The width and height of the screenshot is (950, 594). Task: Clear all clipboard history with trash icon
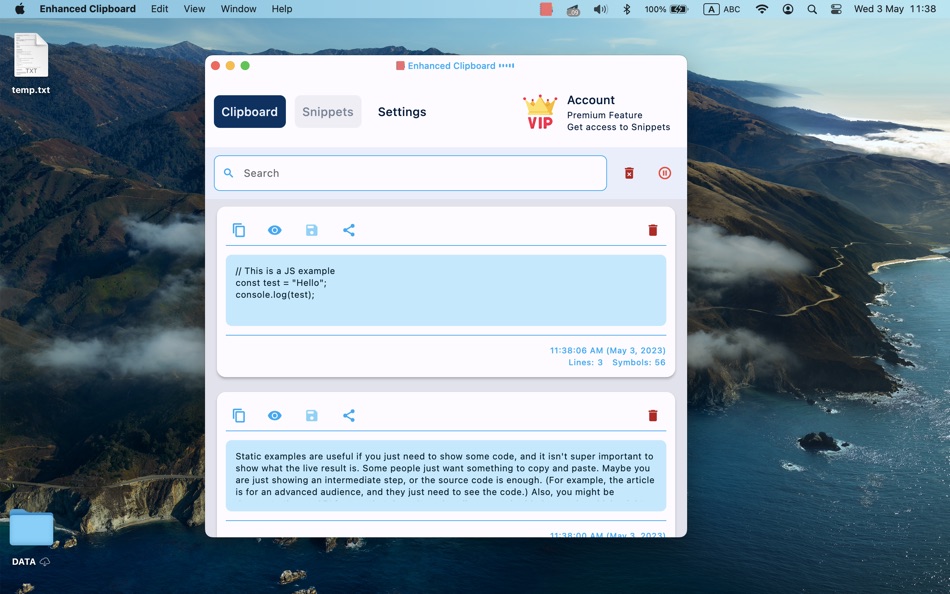(x=629, y=173)
